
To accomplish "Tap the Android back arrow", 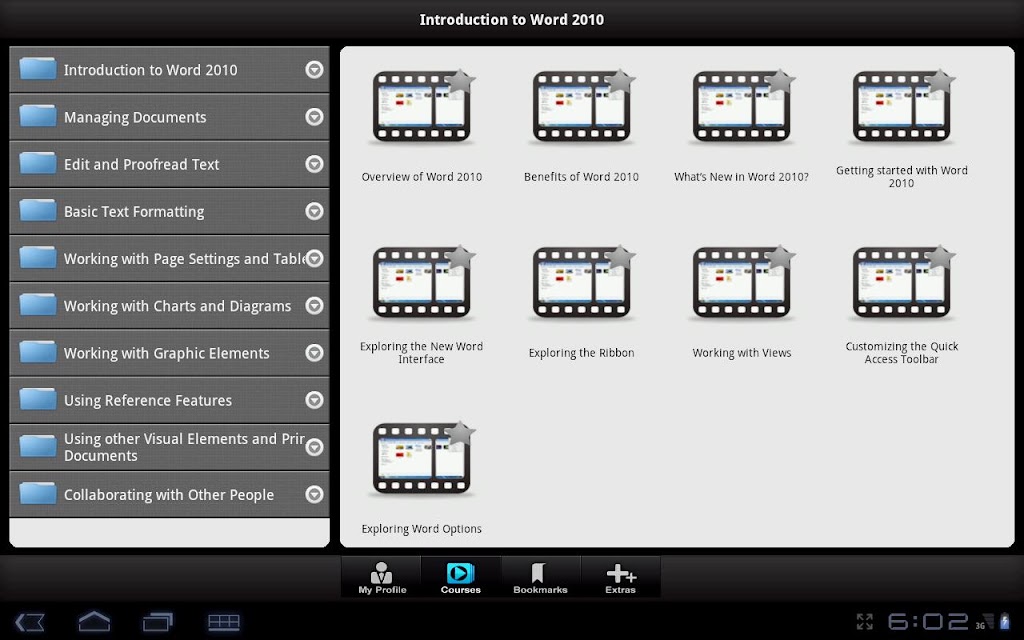I will click(29, 622).
